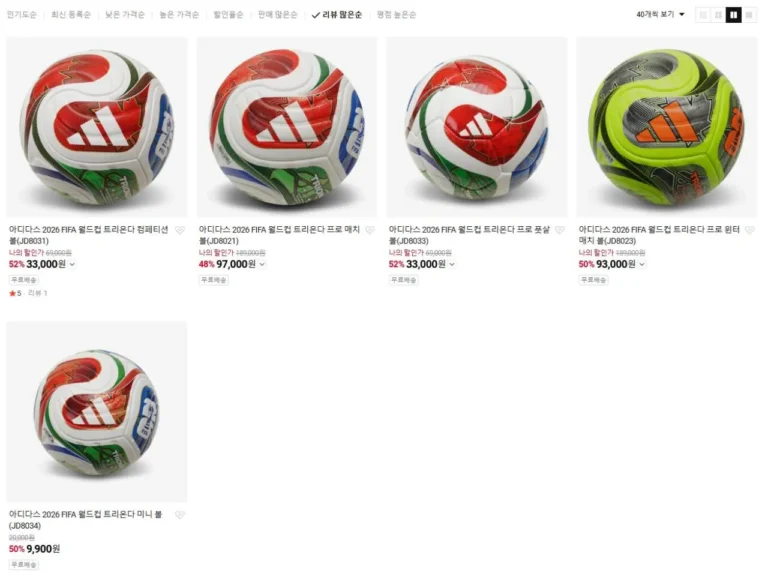Select the checked 리뷰 많은순 sort option

337,15
